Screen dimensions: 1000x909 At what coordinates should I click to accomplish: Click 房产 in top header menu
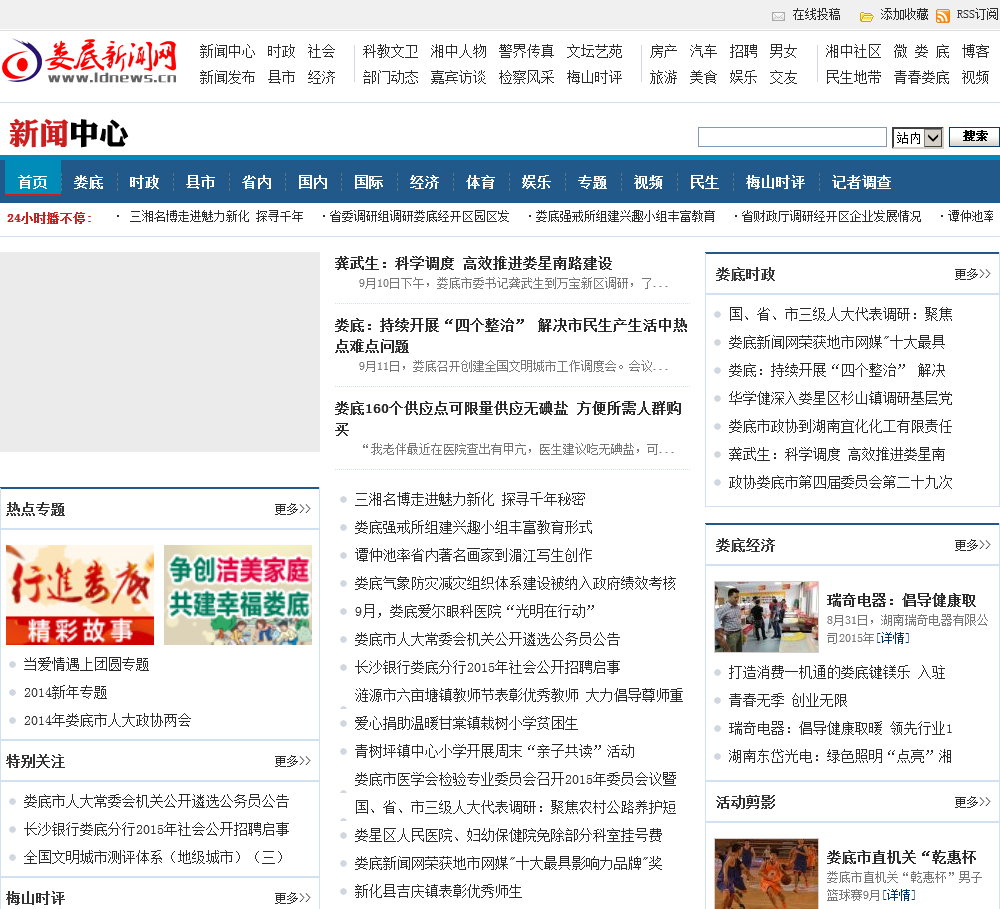tap(663, 51)
